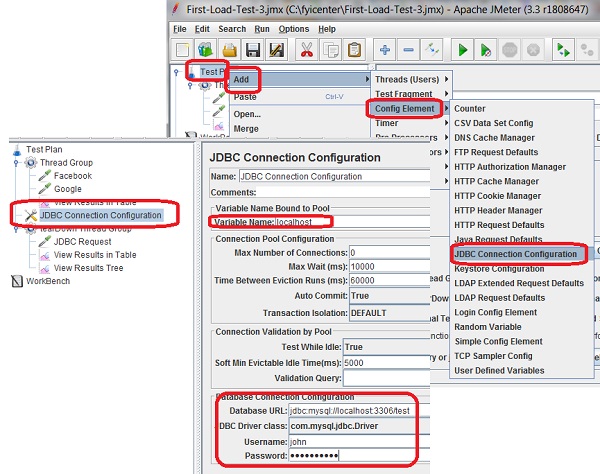Click the JDBC Request pipette icon
The width and height of the screenshot is (600, 474).
click(44, 242)
